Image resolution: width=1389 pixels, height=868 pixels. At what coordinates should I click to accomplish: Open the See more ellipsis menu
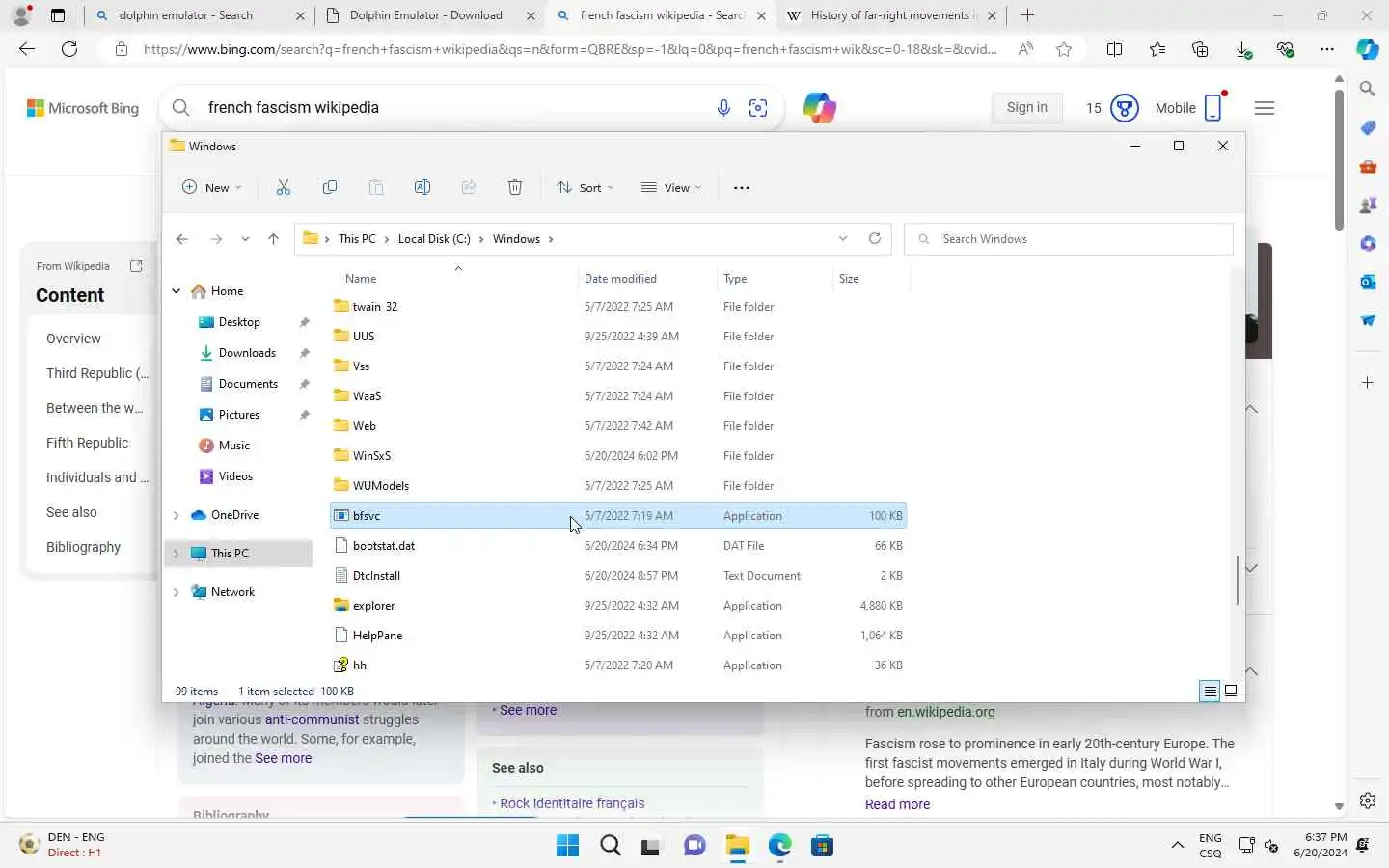pyautogui.click(x=742, y=188)
